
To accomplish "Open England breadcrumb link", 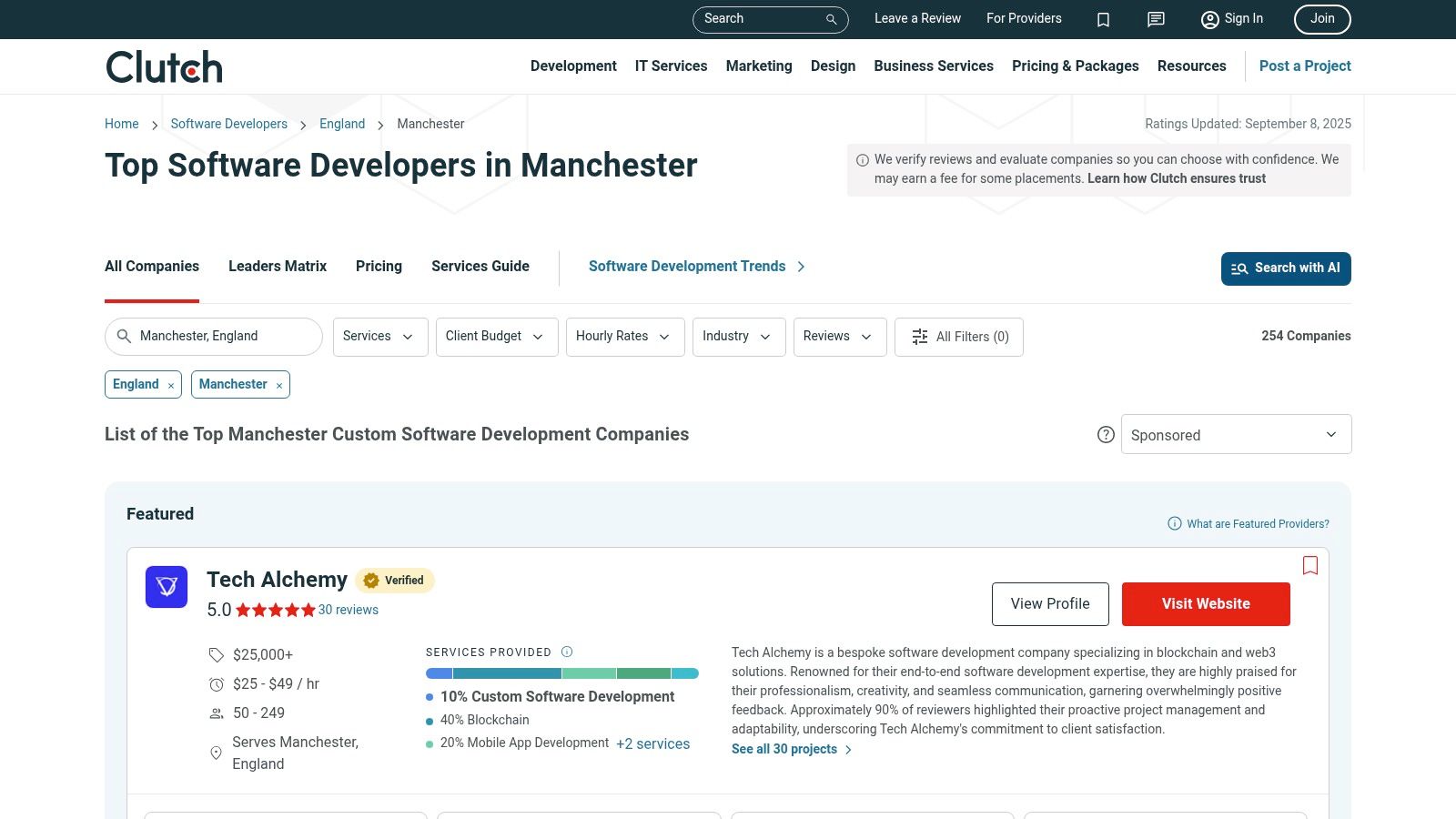I will (342, 125).
